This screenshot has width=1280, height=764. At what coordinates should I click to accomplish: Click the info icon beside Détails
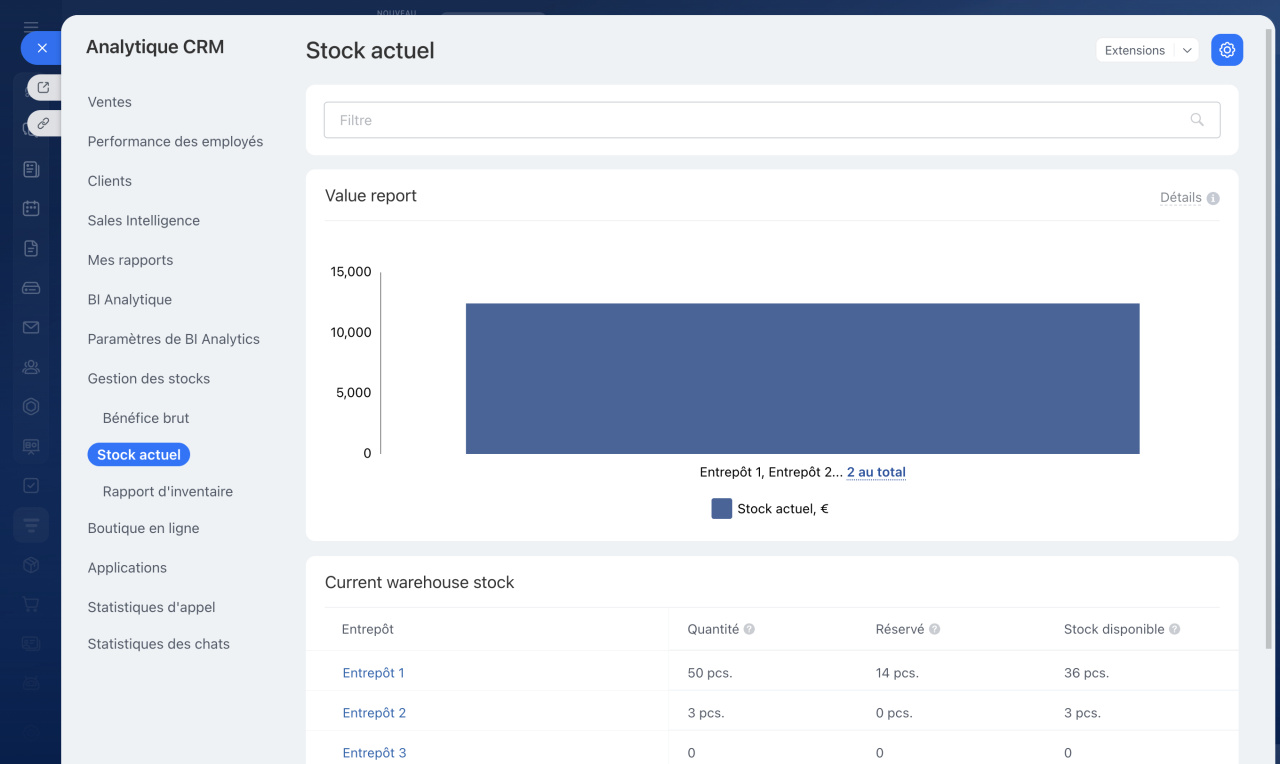coord(1213,198)
